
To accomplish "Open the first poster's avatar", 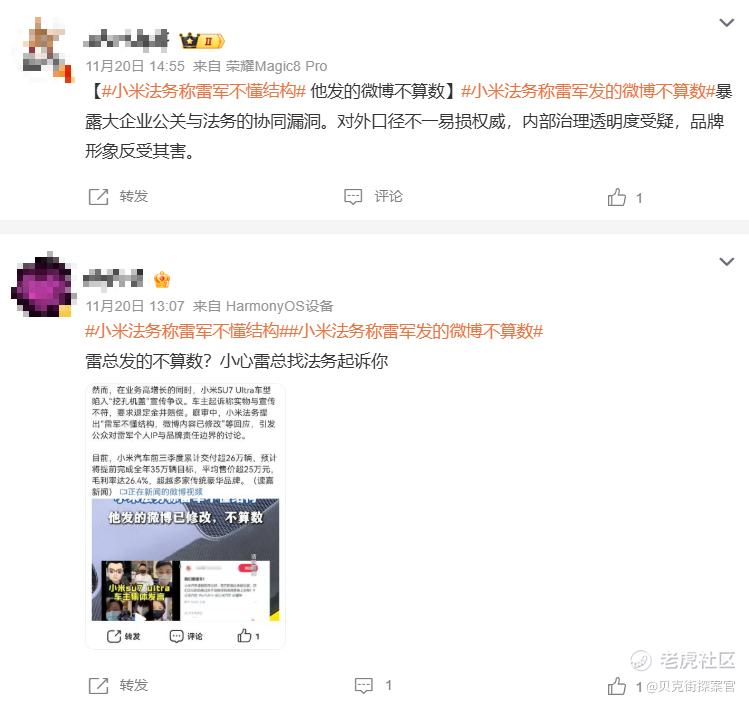I will coord(47,49).
